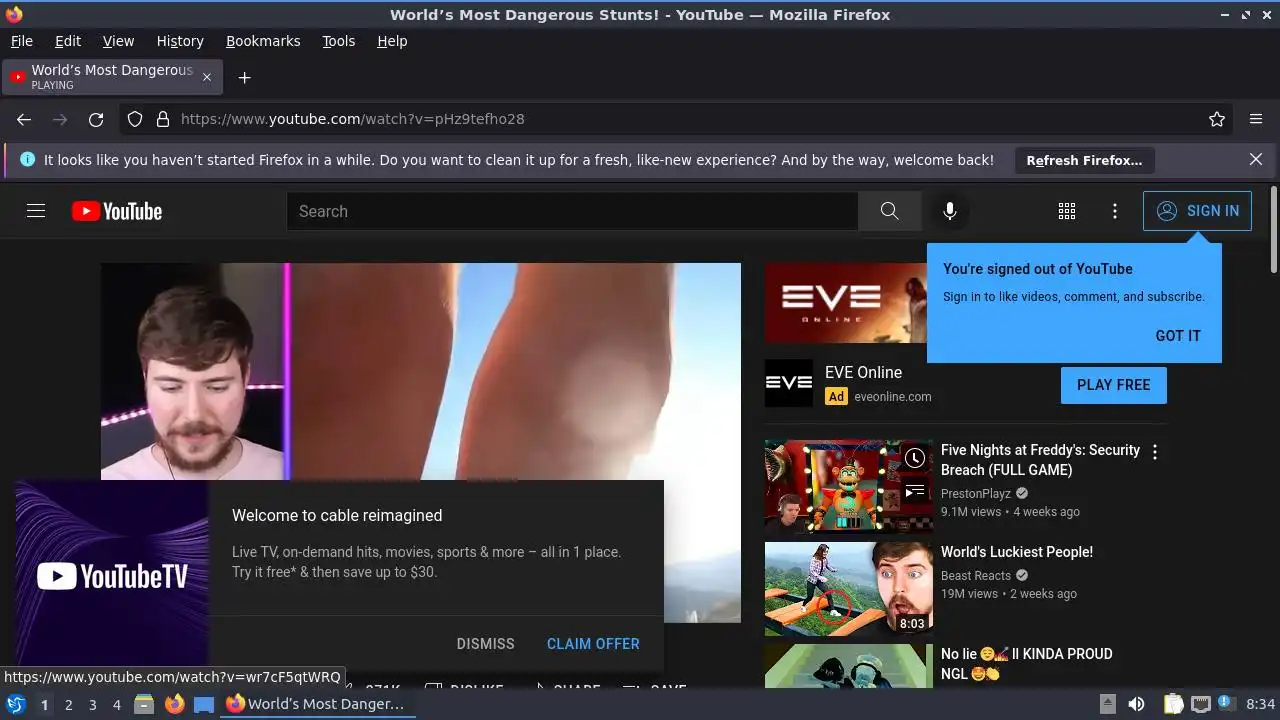Click the eveonline.com ad link
Viewport: 1280px width, 720px height.
coord(893,396)
